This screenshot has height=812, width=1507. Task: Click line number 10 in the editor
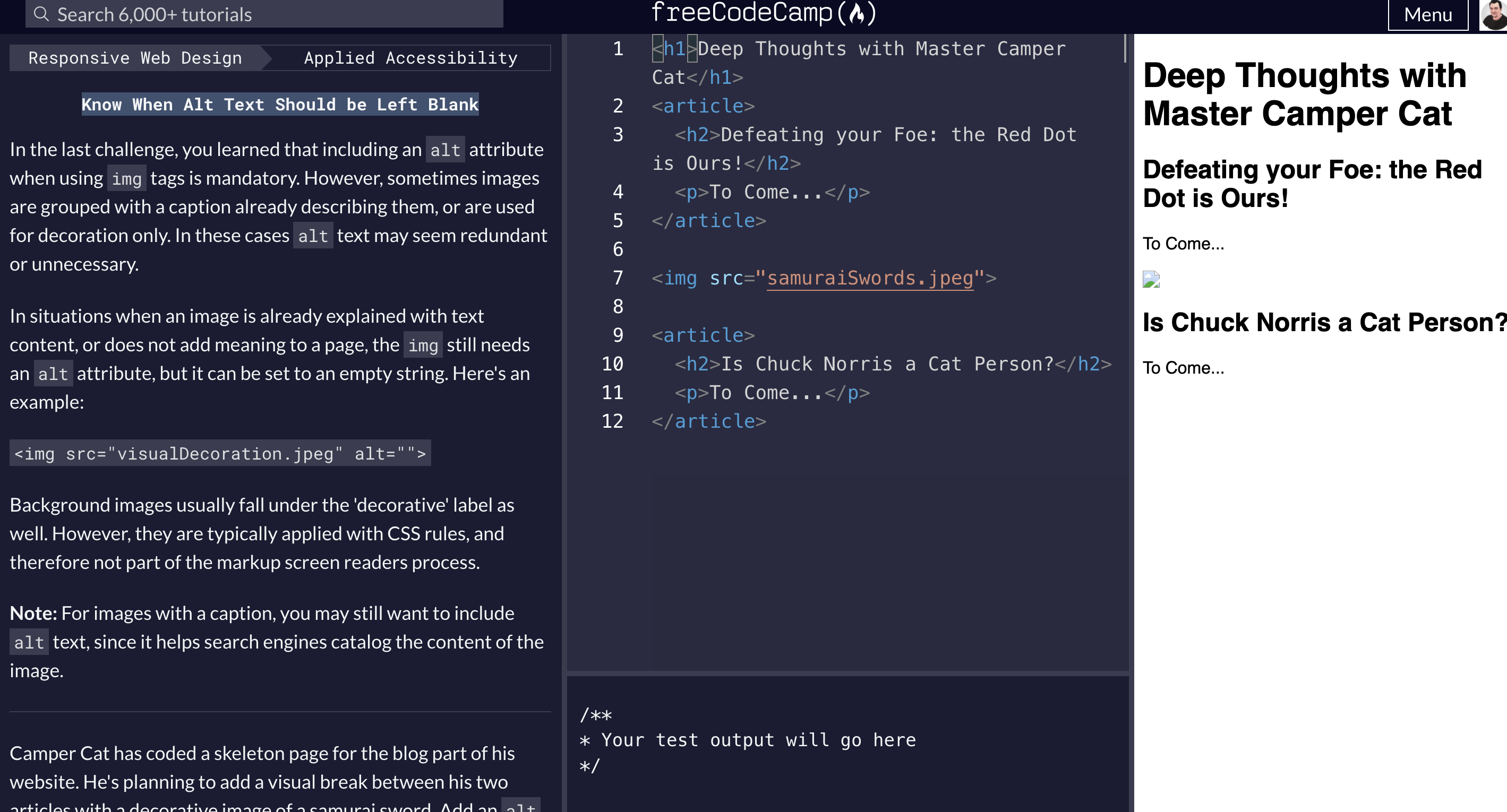[x=612, y=364]
